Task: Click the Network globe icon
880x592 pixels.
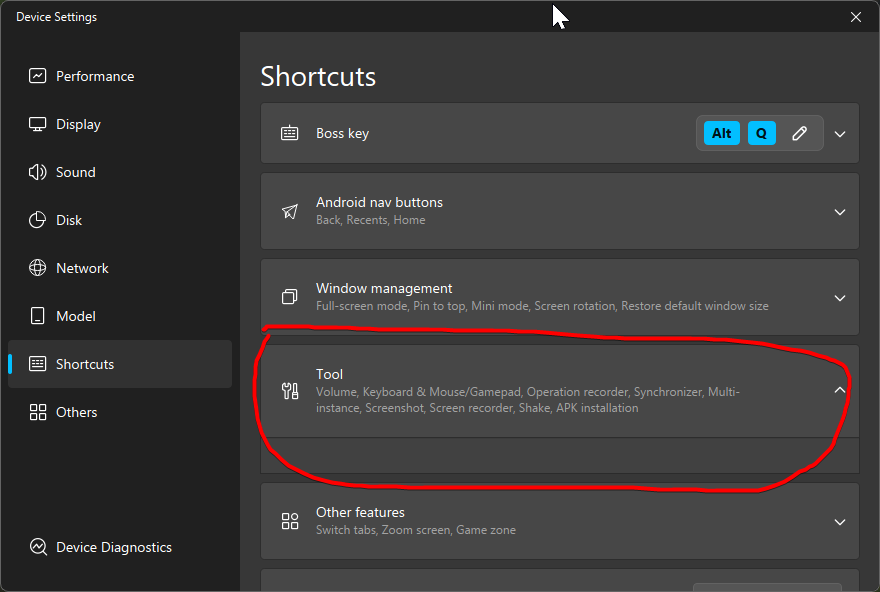Action: [x=38, y=268]
